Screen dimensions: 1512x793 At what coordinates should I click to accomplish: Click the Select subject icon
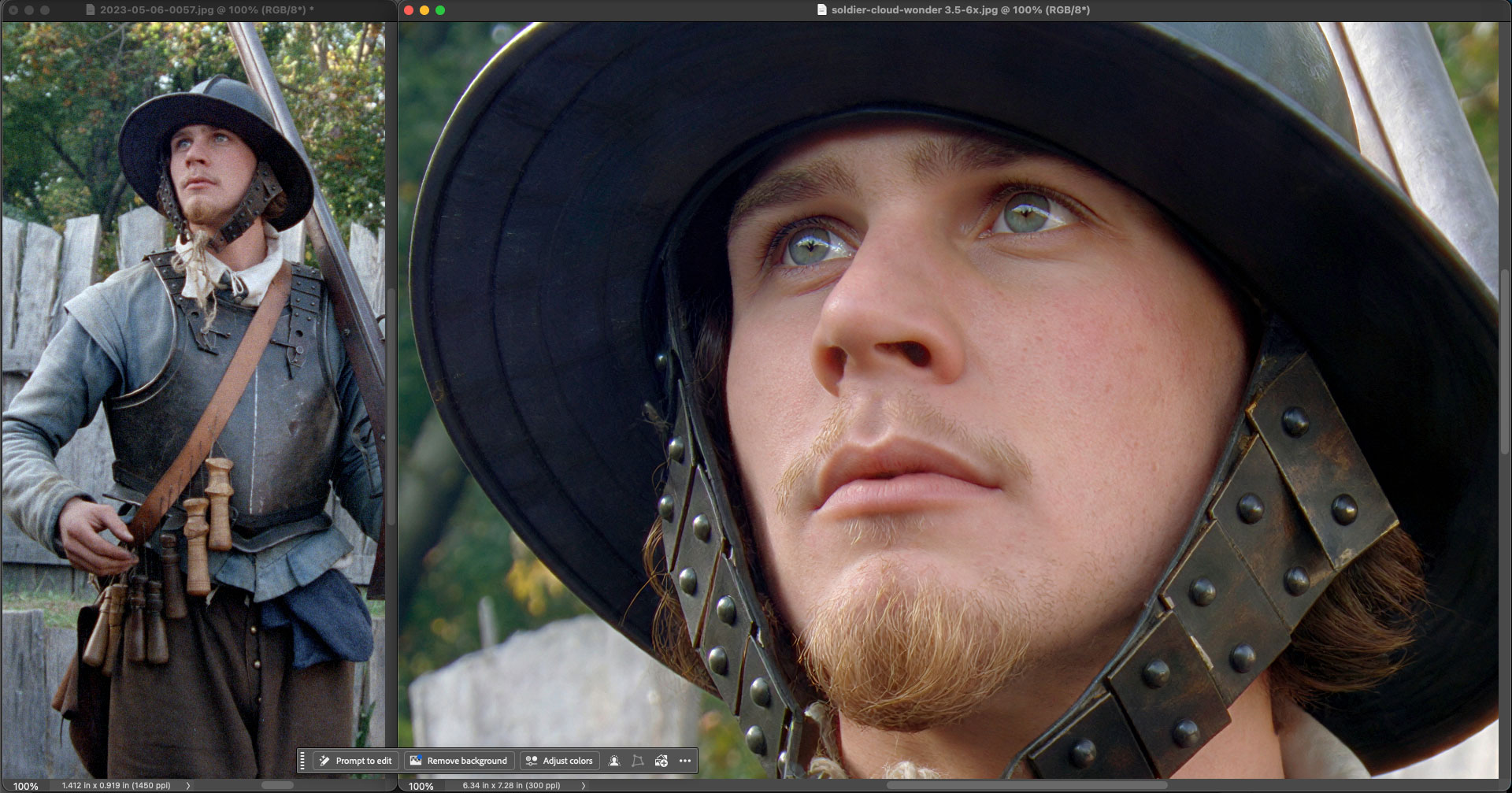point(614,761)
